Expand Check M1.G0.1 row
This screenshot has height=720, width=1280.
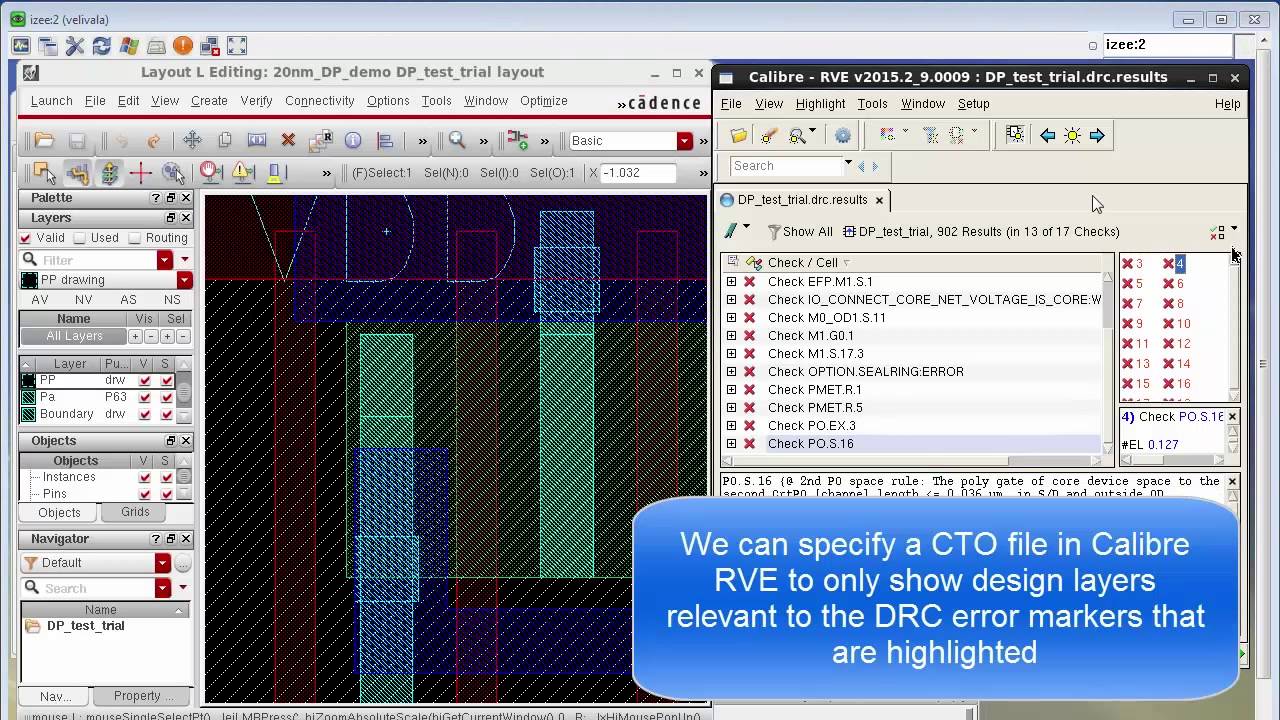(x=731, y=336)
